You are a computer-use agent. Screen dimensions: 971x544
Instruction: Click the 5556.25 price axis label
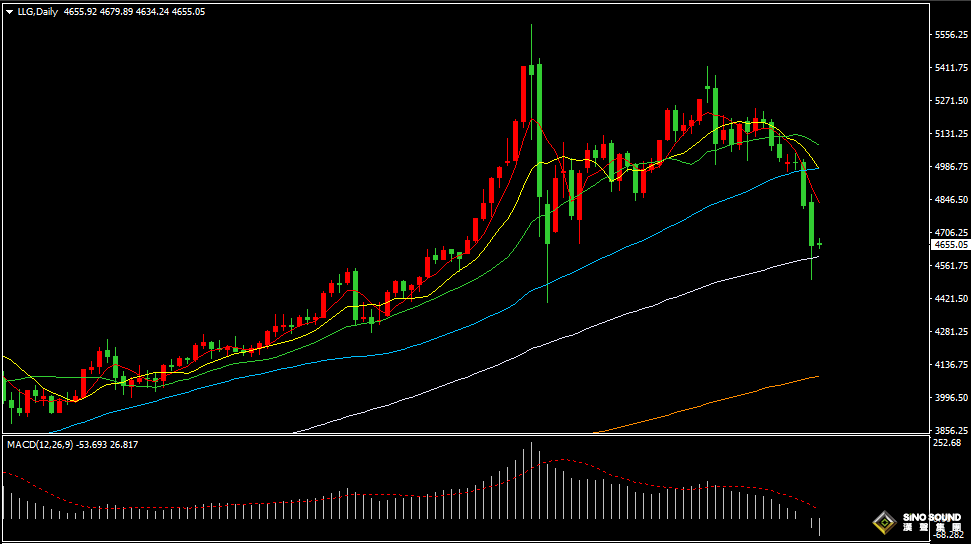pos(950,35)
